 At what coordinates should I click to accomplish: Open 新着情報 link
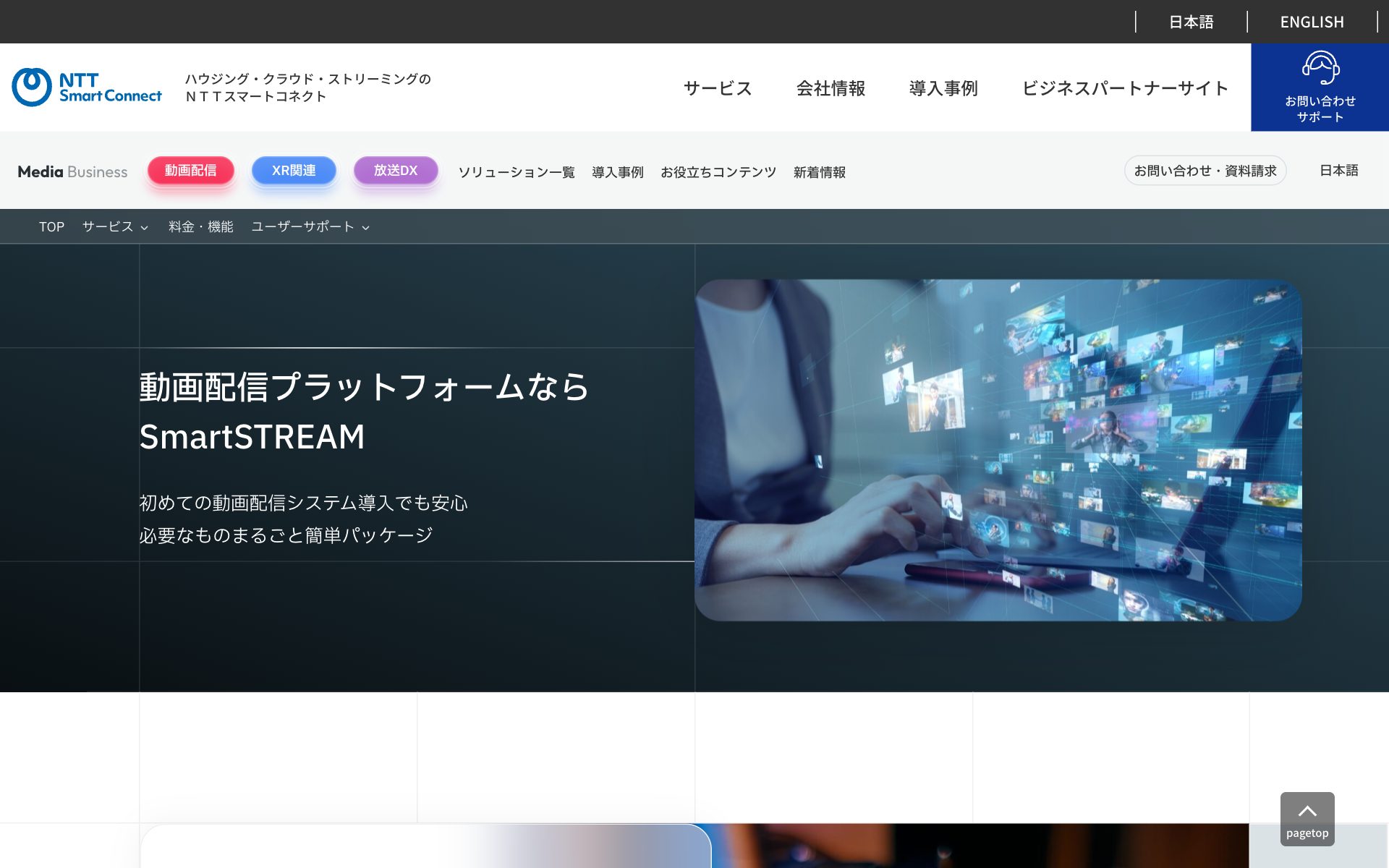(820, 172)
